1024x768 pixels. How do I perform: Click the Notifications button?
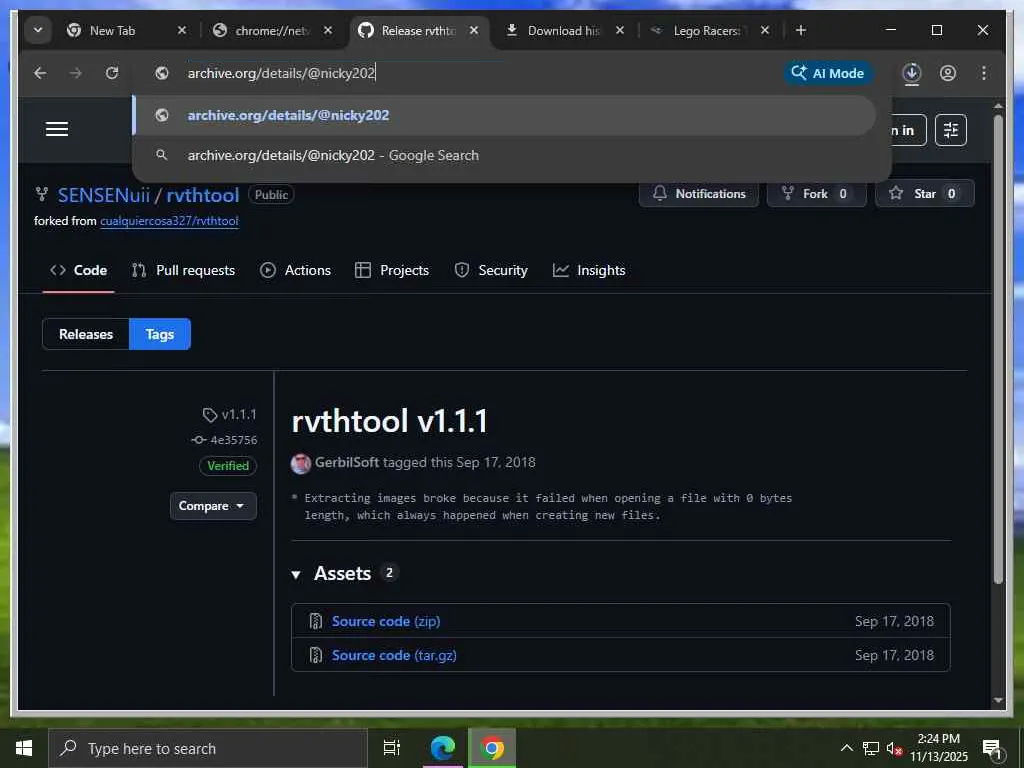click(698, 193)
